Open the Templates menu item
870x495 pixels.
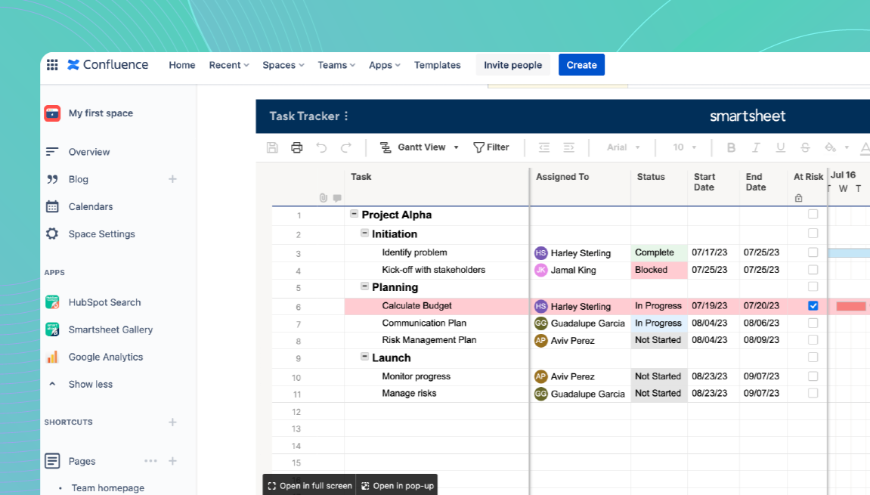tap(437, 65)
